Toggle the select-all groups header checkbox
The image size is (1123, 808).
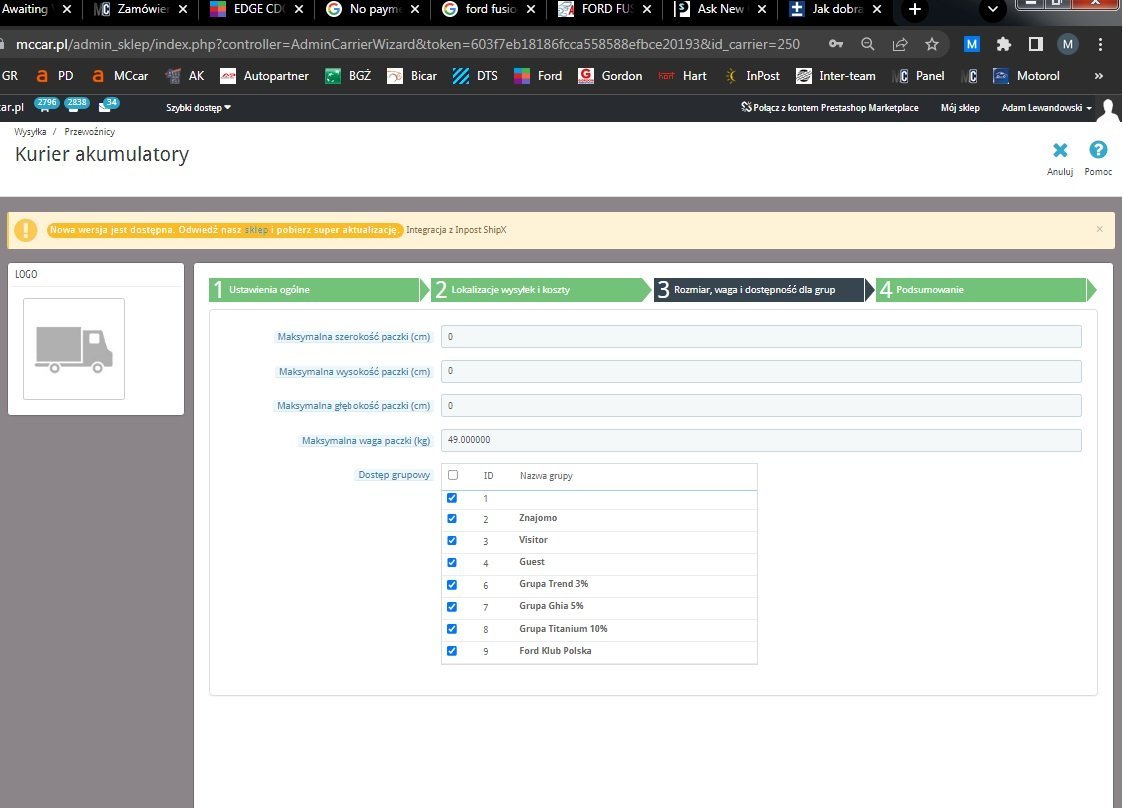[453, 476]
